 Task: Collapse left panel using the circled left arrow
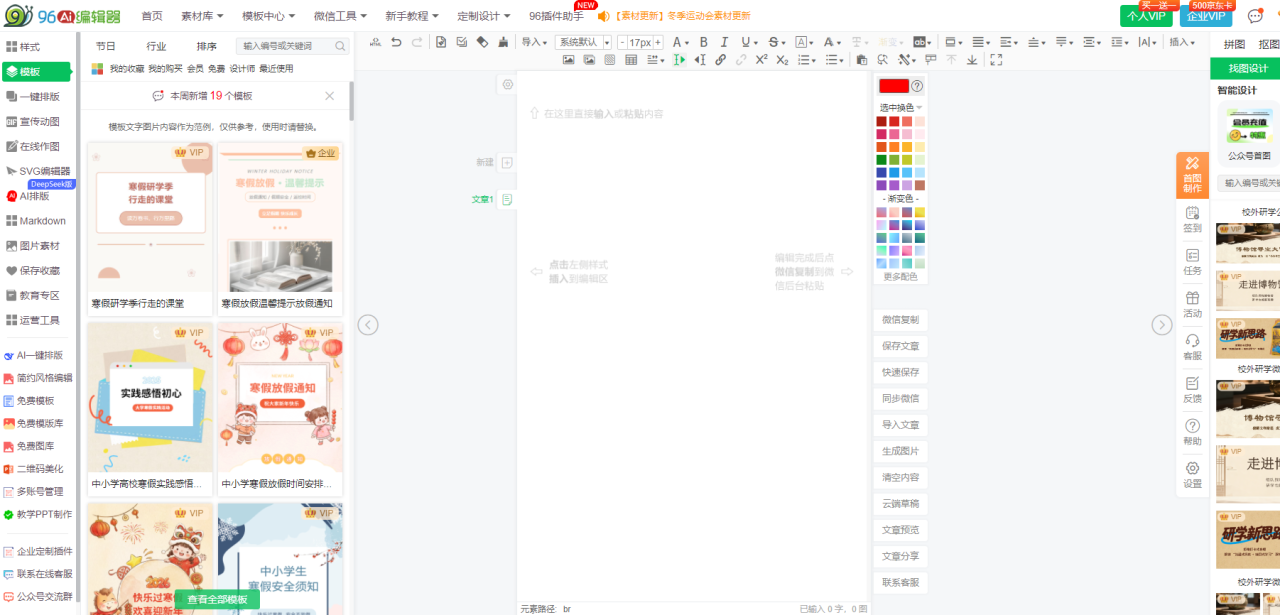(368, 324)
